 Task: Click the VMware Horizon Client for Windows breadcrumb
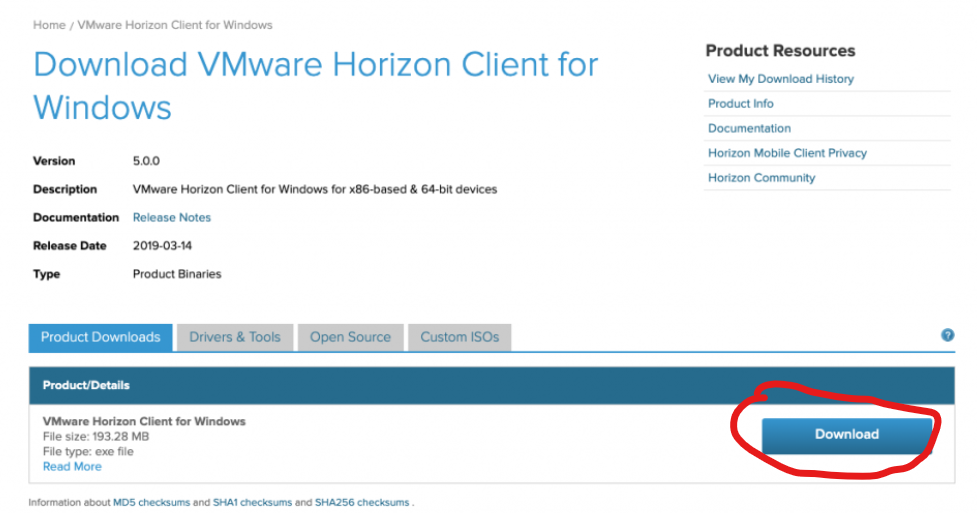pyautogui.click(x=175, y=25)
